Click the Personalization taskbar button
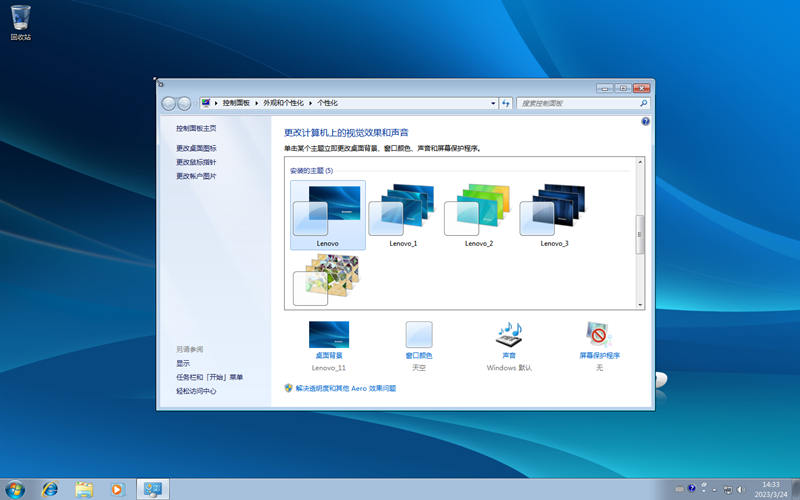 (153, 489)
